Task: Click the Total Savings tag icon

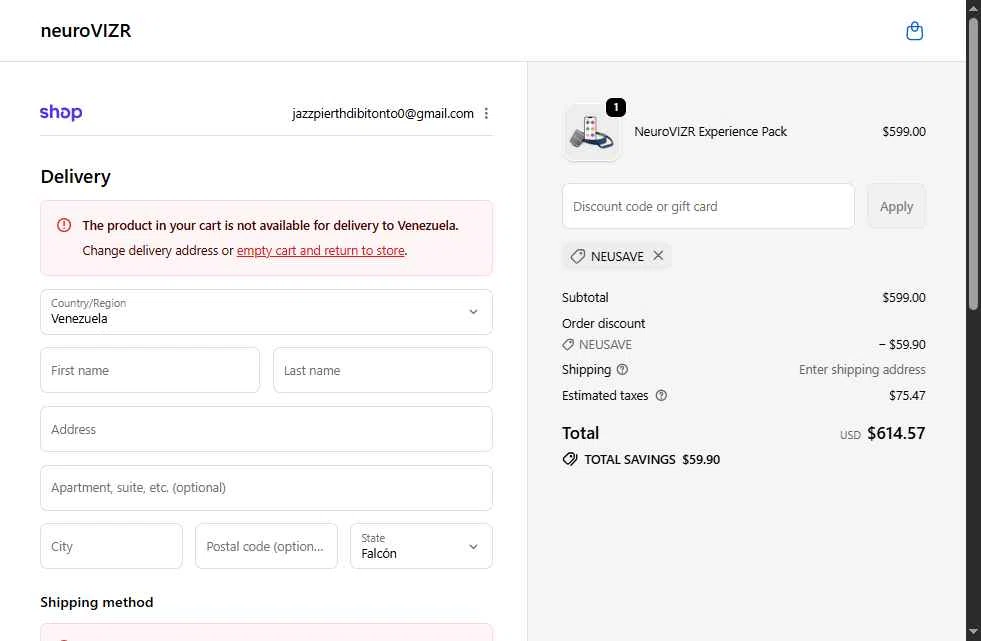Action: (569, 459)
